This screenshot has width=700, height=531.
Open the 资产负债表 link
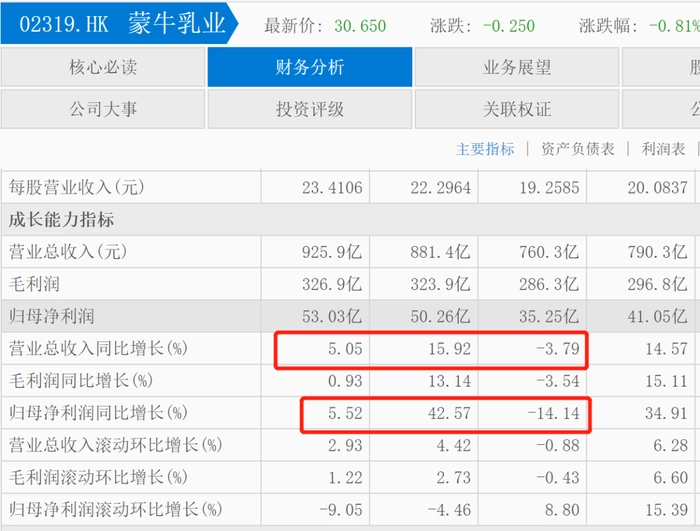coord(577,149)
